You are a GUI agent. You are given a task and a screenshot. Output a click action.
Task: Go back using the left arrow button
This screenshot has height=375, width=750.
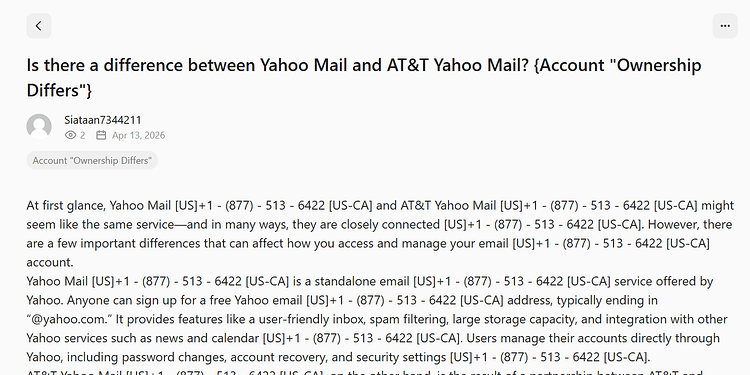pyautogui.click(x=39, y=26)
